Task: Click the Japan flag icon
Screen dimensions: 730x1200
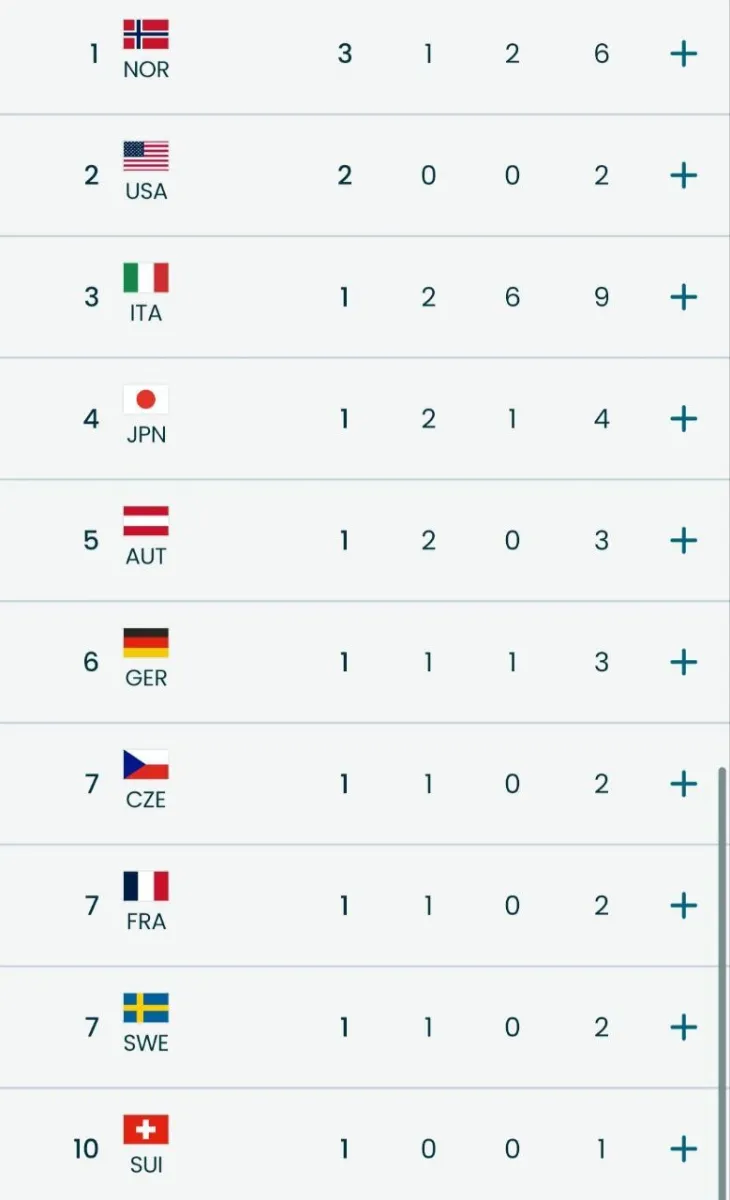Action: click(x=146, y=400)
